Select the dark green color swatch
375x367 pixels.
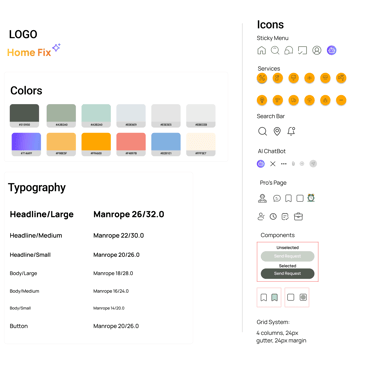[24, 116]
